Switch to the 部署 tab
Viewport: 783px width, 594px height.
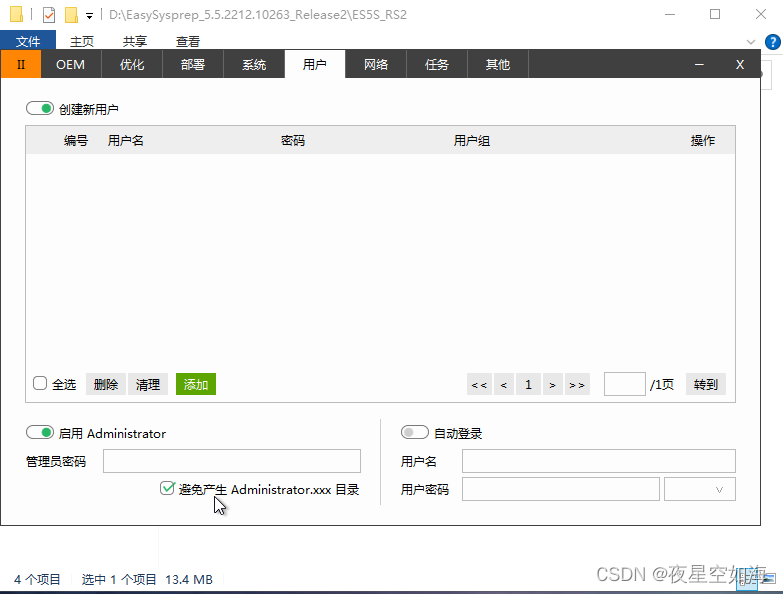click(x=193, y=64)
